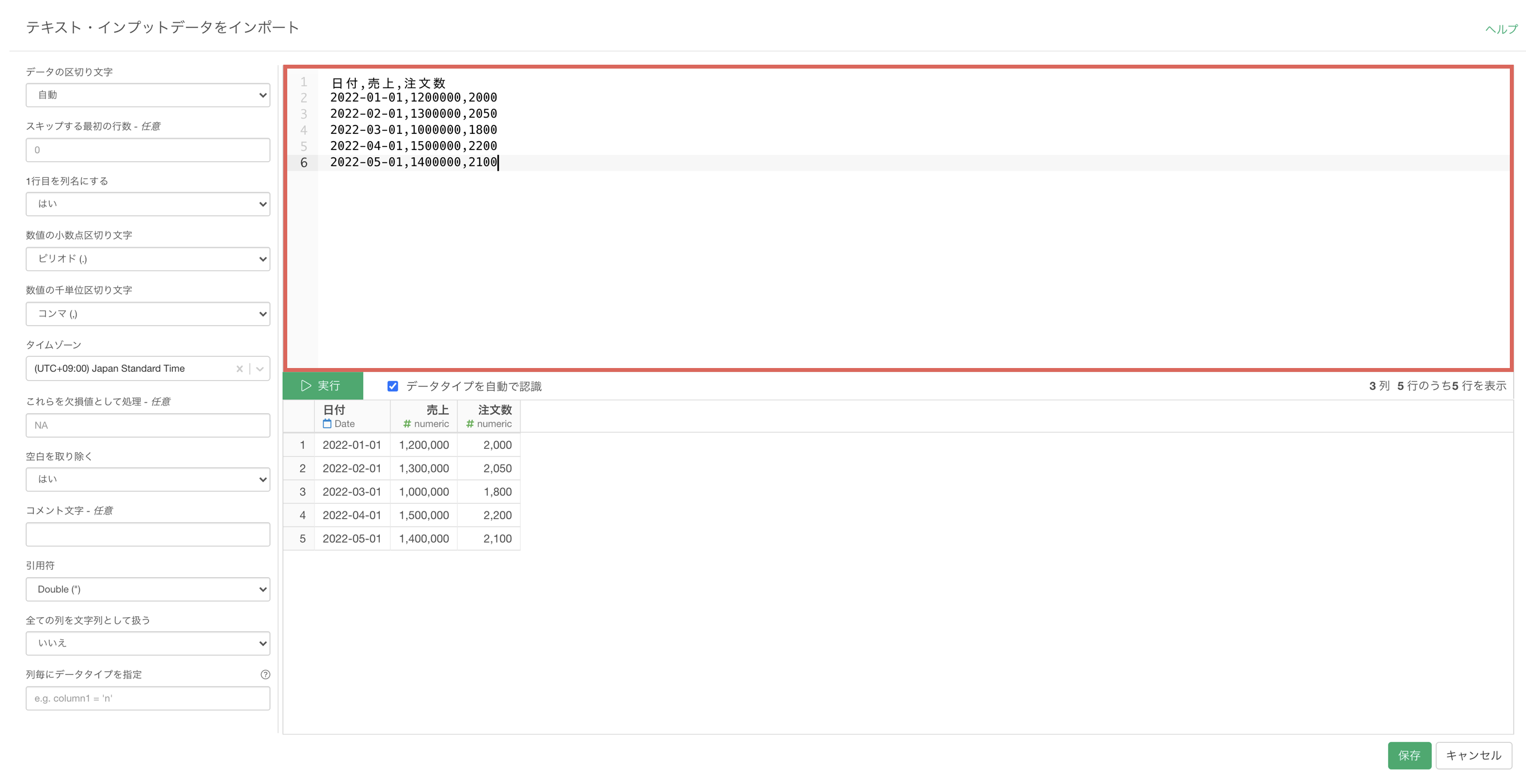
Task: Click table cell 1,400,000
Action: (x=423, y=538)
